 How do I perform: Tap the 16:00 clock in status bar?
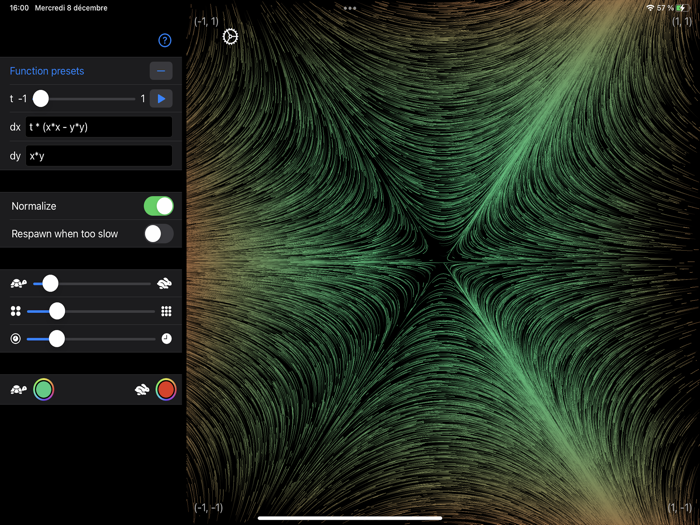(x=19, y=8)
